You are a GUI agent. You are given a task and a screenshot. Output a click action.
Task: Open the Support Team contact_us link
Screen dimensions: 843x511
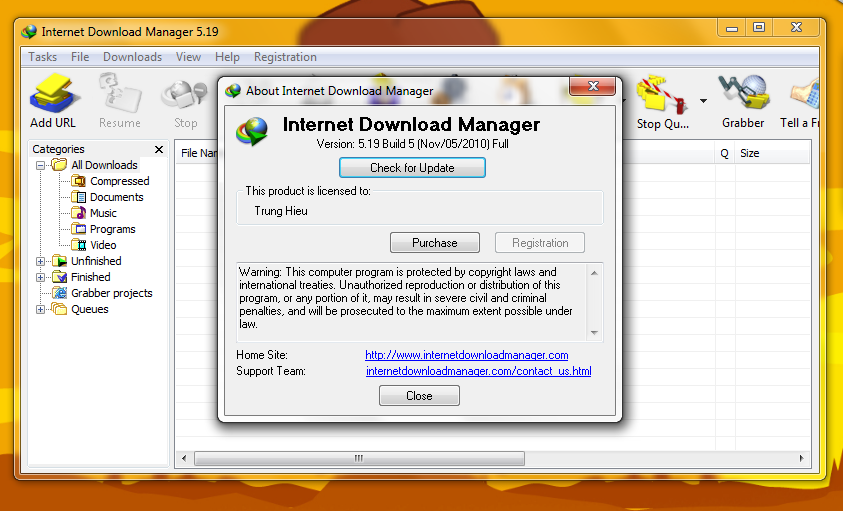click(478, 371)
